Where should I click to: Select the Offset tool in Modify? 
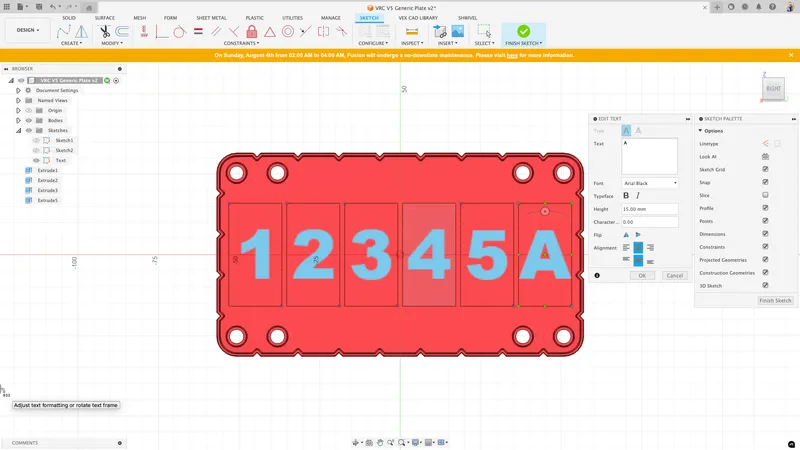point(122,32)
